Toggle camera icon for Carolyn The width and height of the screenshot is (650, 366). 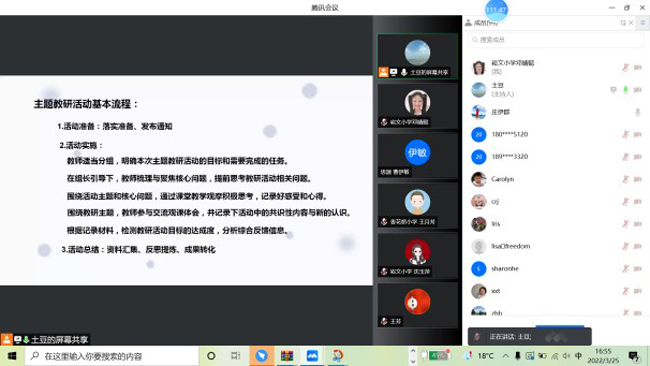(638, 179)
